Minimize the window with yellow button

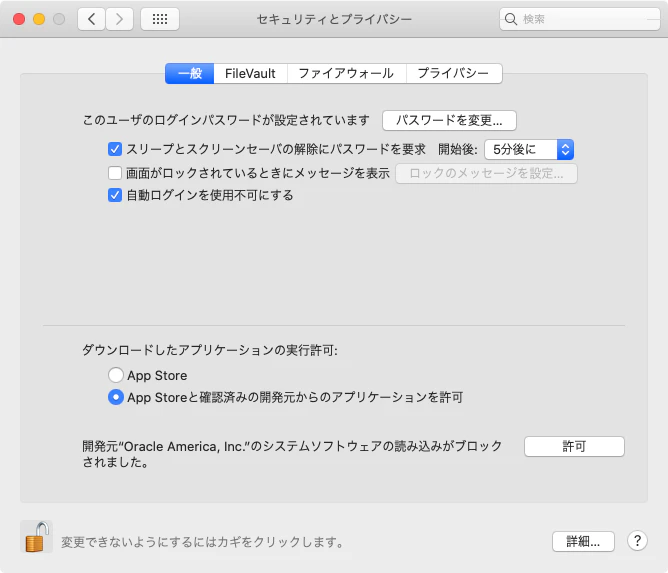pyautogui.click(x=39, y=19)
